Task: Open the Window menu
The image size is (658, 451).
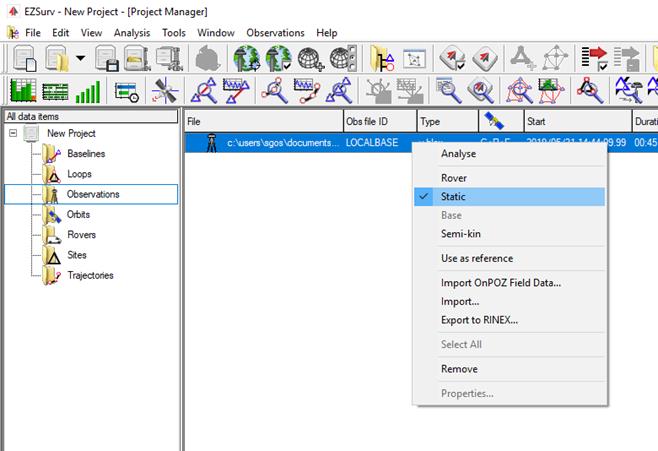Action: pos(216,33)
